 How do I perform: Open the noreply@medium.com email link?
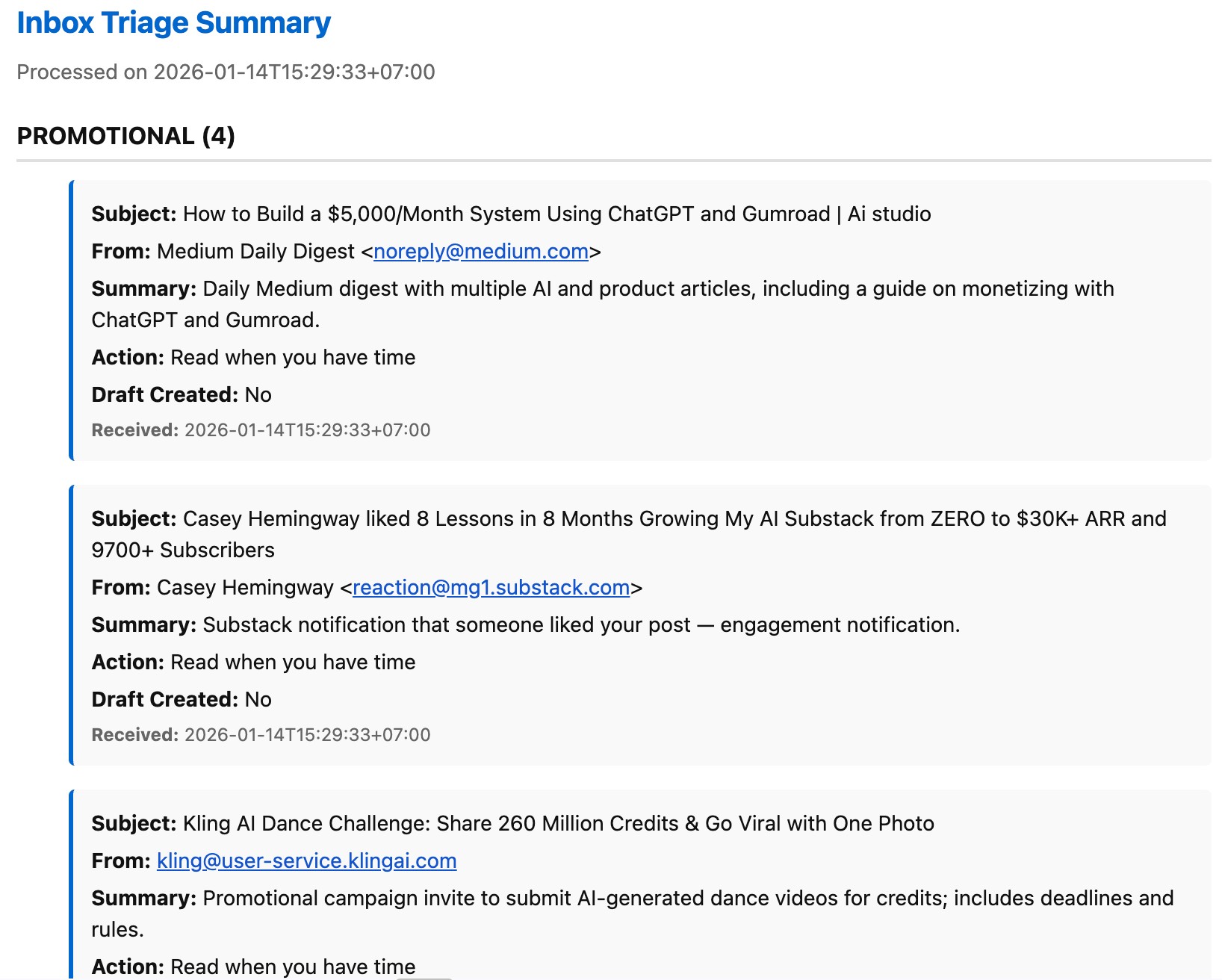click(480, 252)
